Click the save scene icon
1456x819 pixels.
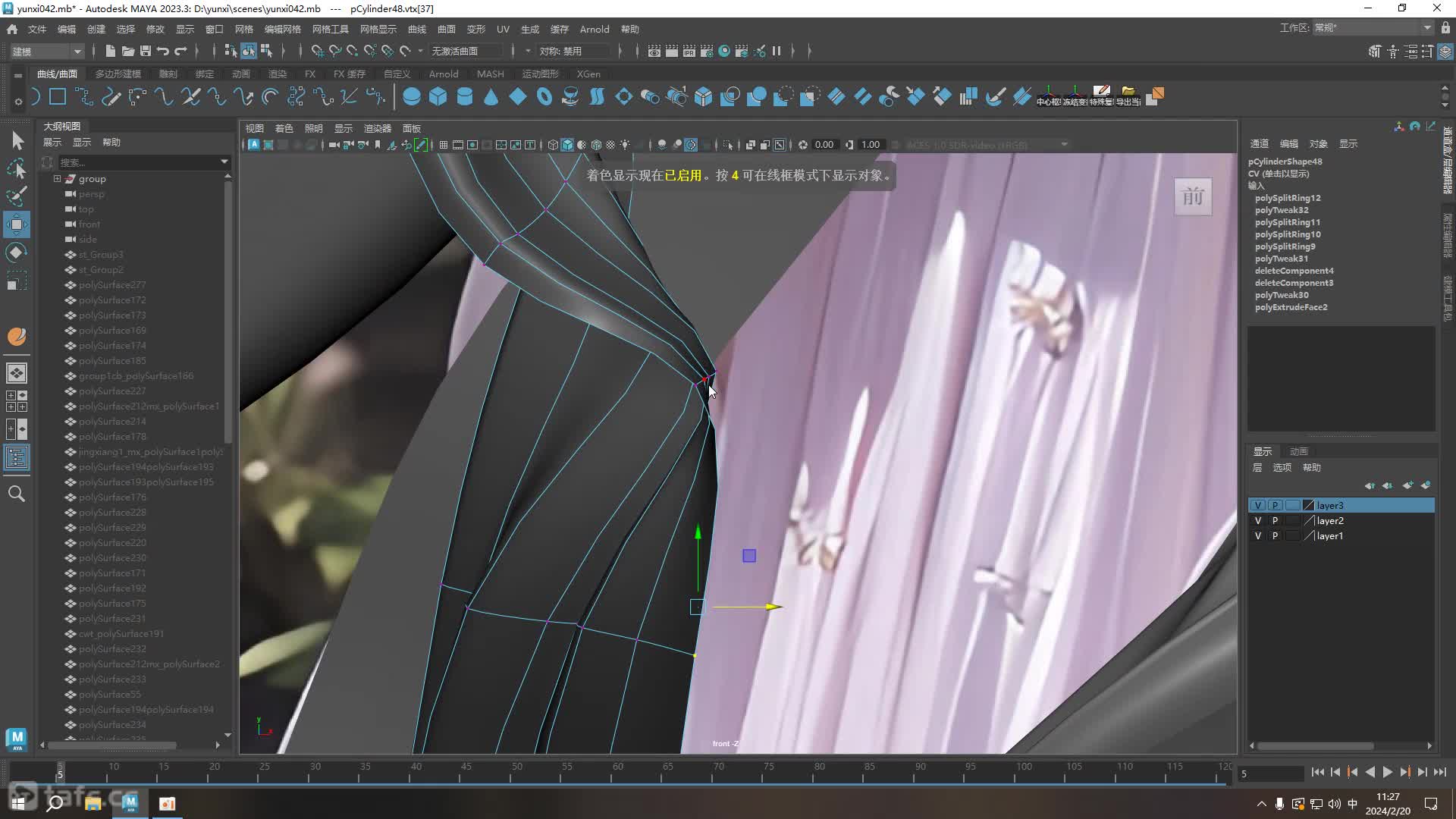(145, 51)
